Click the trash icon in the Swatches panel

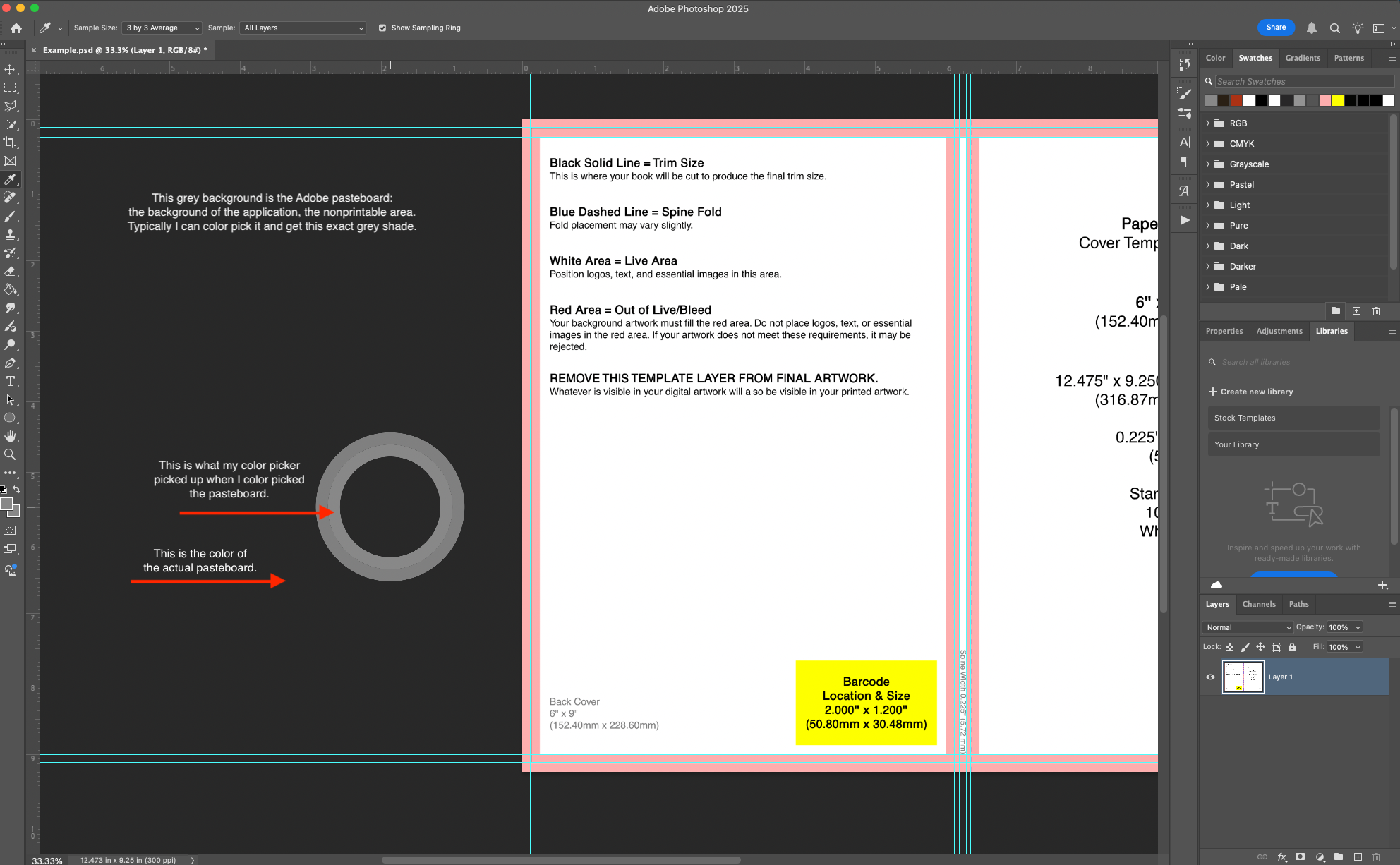(1376, 310)
